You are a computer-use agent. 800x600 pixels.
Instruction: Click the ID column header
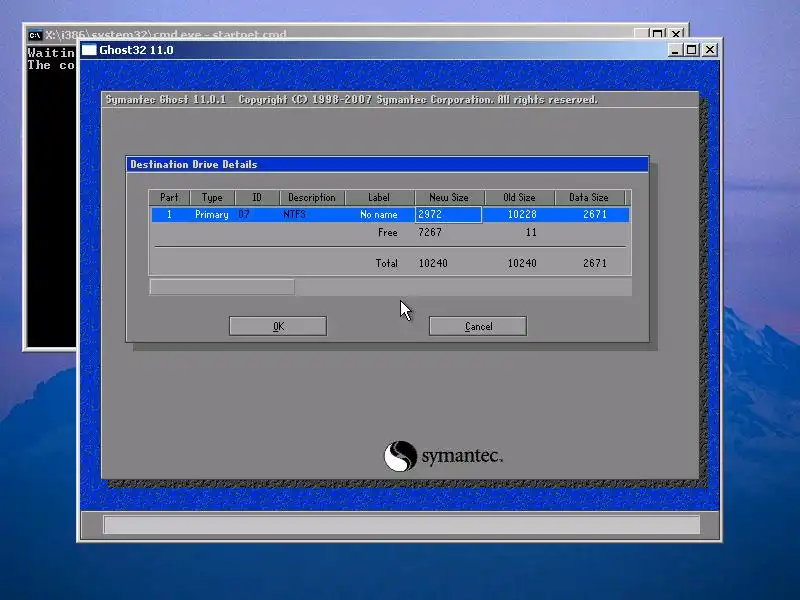coord(257,197)
